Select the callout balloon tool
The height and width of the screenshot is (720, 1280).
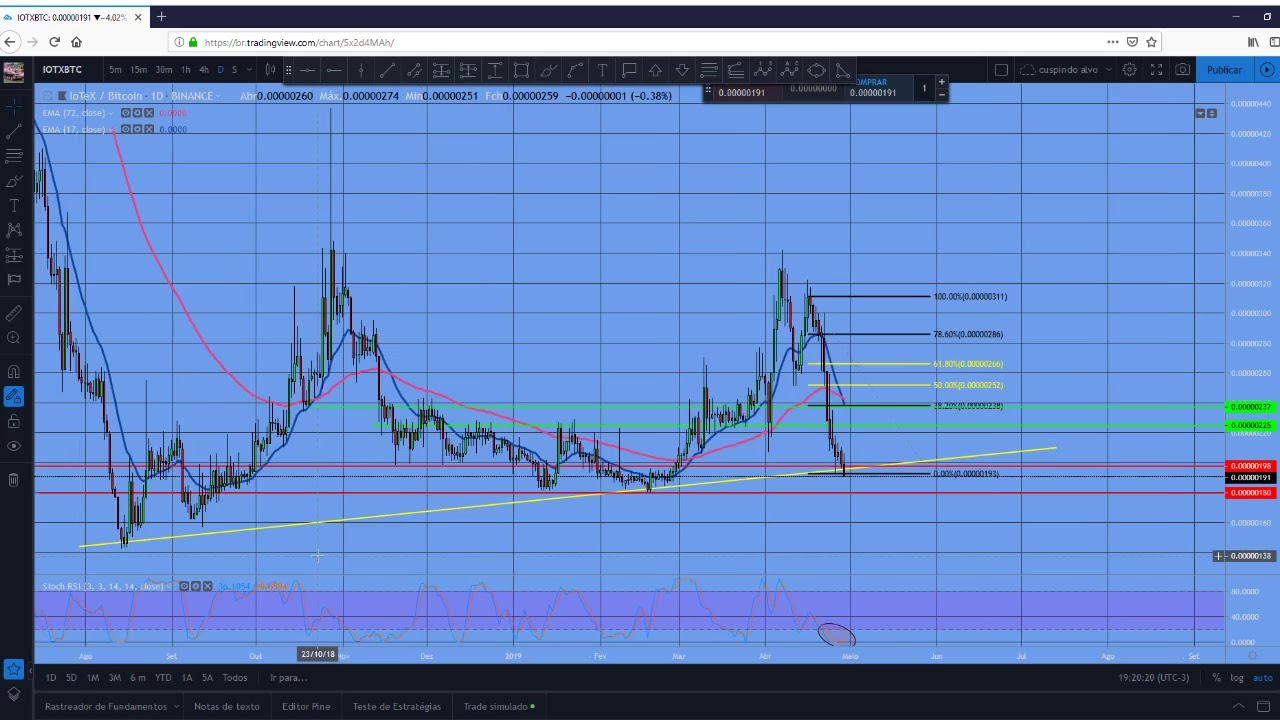click(x=629, y=70)
